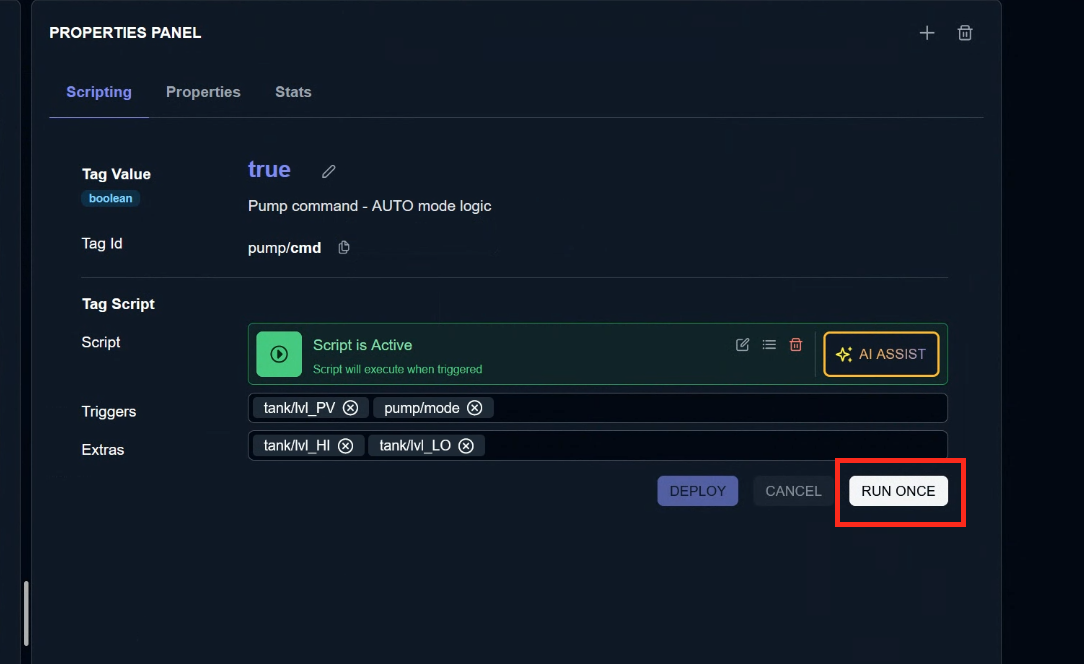Screen dimensions: 1084x664
Task: Open the Stats tab
Action: [293, 92]
